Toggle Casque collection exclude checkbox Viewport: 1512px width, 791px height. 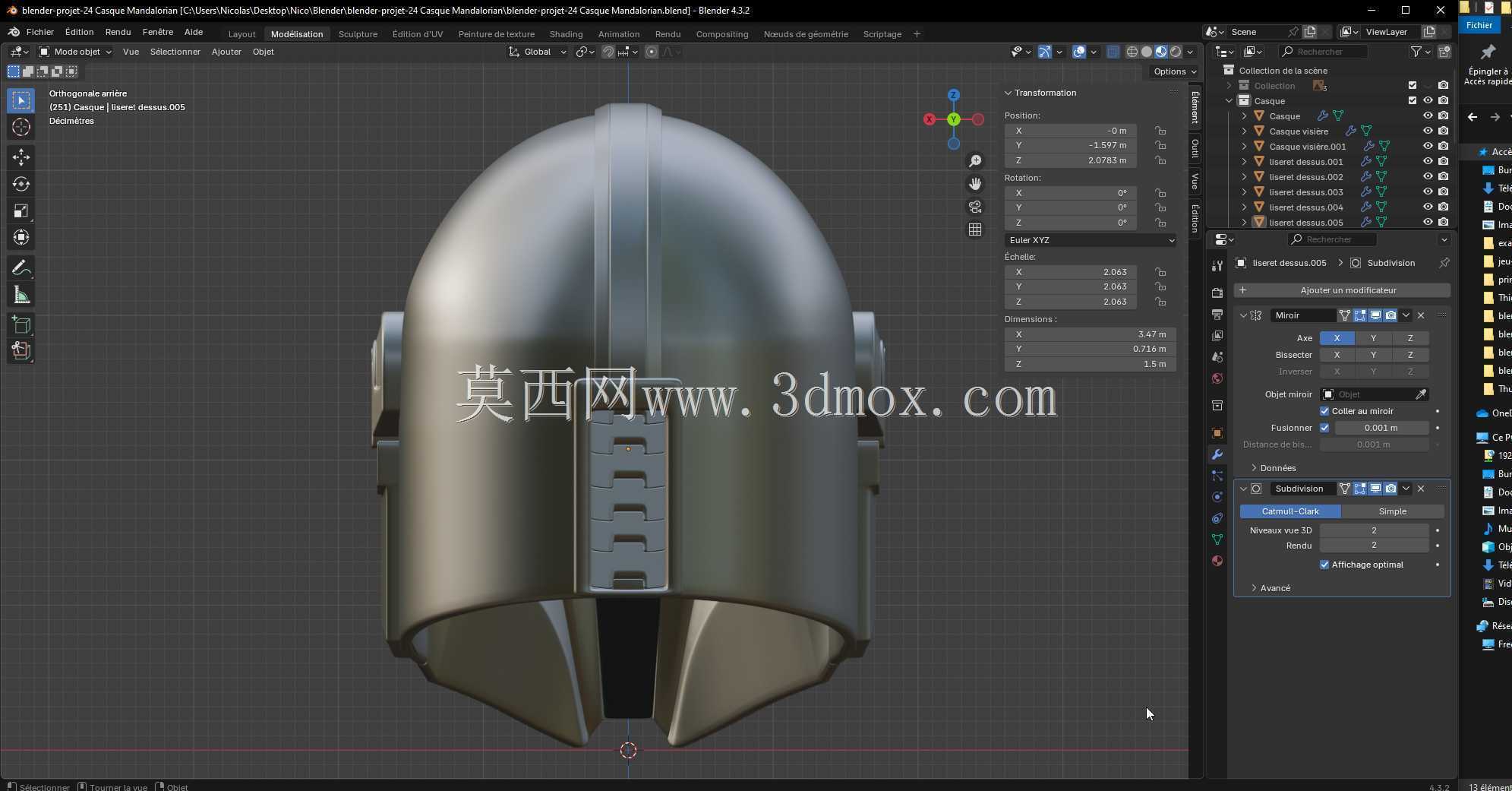point(1413,100)
